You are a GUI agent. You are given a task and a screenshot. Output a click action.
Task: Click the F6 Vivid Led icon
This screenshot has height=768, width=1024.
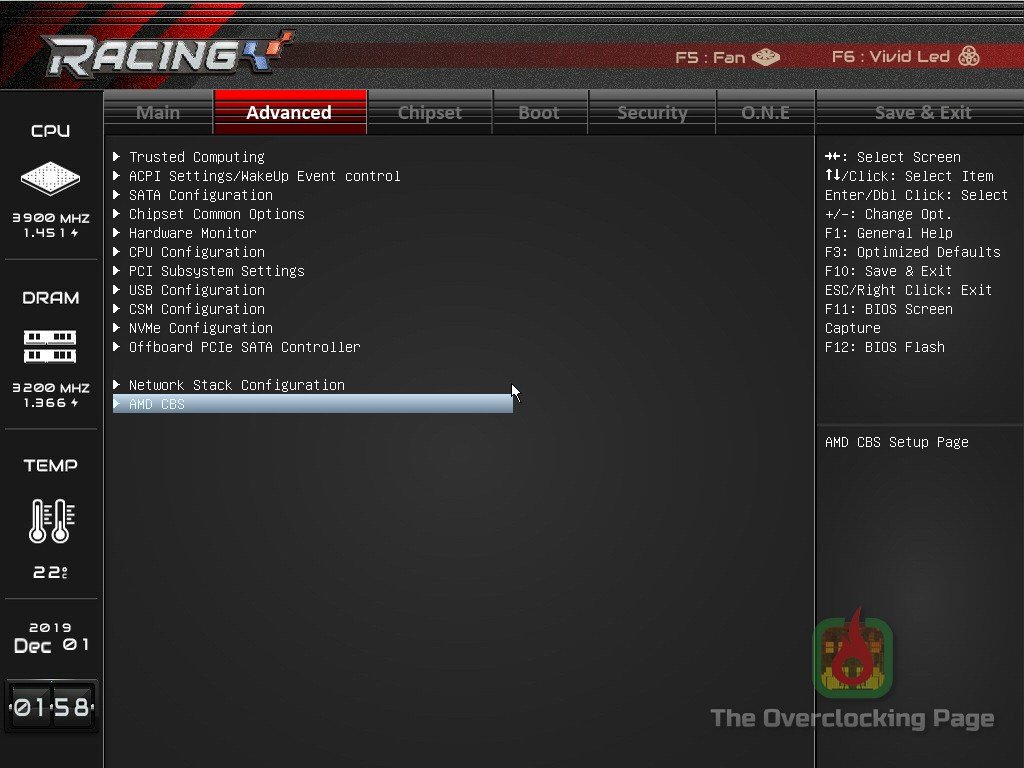pyautogui.click(x=968, y=56)
